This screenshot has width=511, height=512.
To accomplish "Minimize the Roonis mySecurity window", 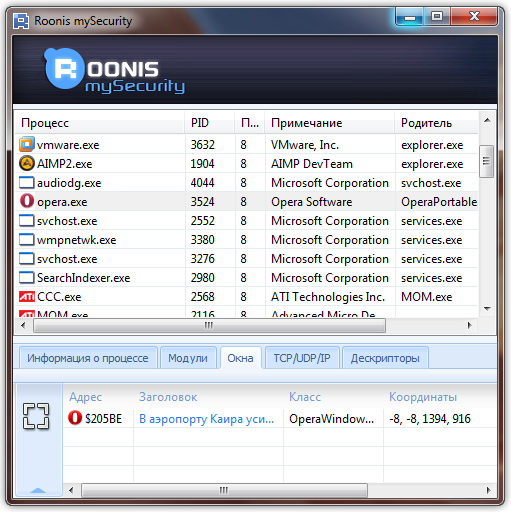I will click(x=410, y=17).
